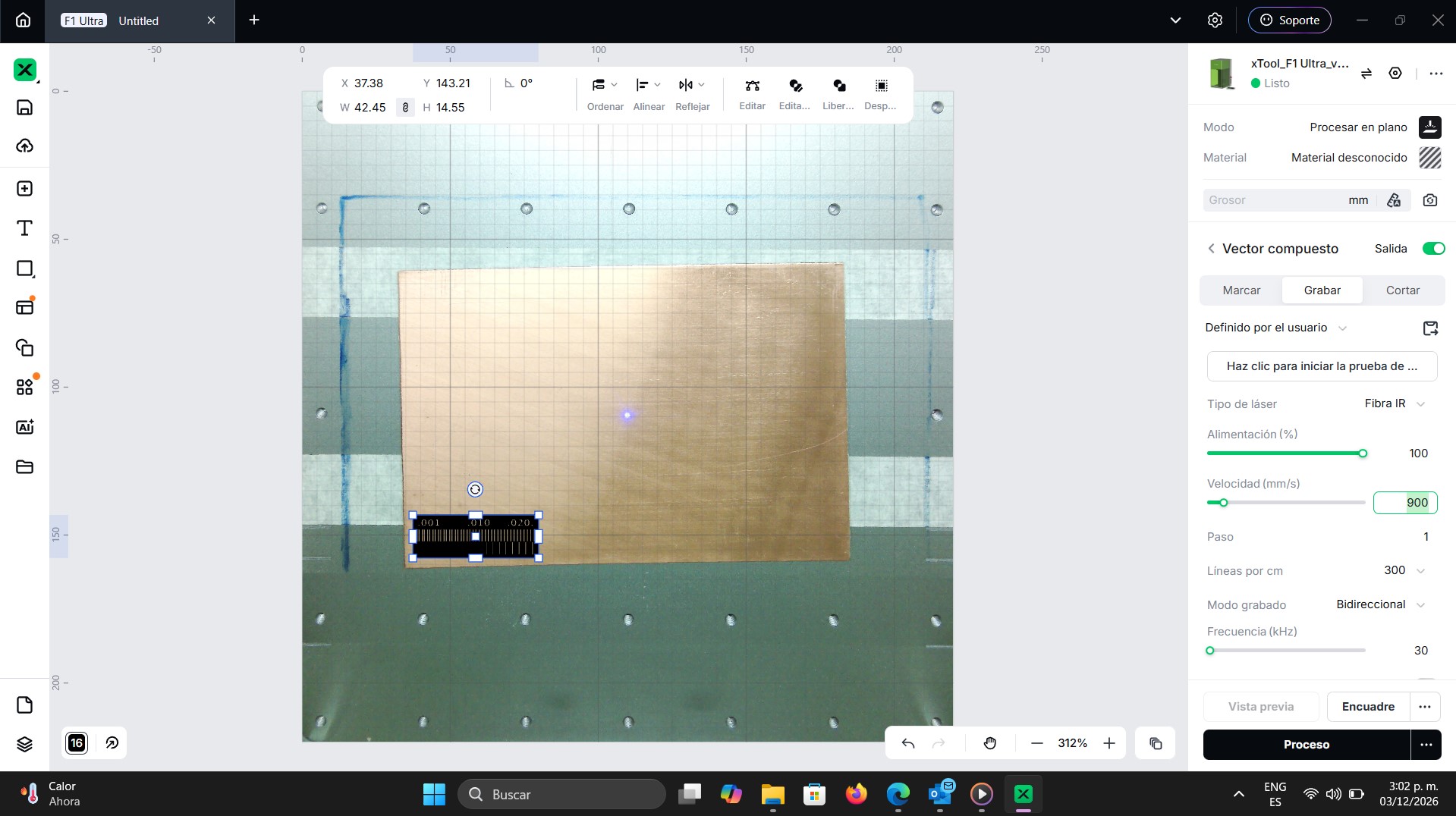Click the Encuadre button
Image resolution: width=1456 pixels, height=816 pixels.
(x=1368, y=707)
